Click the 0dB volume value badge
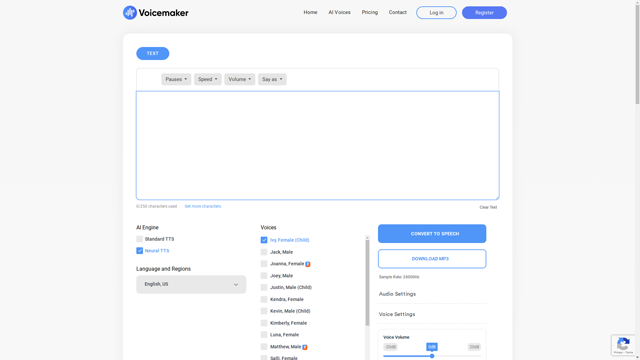 click(432, 347)
